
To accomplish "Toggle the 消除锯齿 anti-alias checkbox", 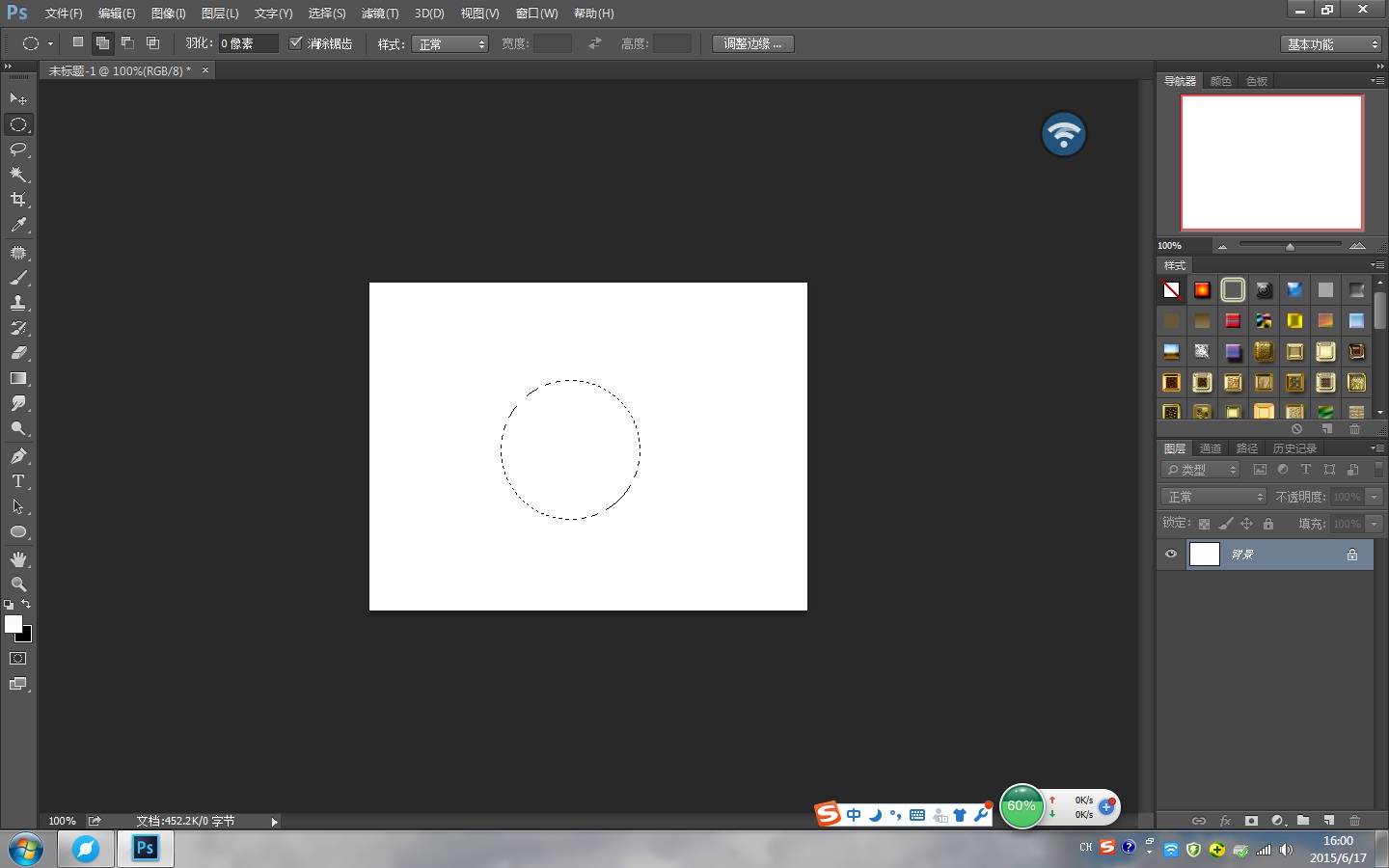I will [x=296, y=43].
